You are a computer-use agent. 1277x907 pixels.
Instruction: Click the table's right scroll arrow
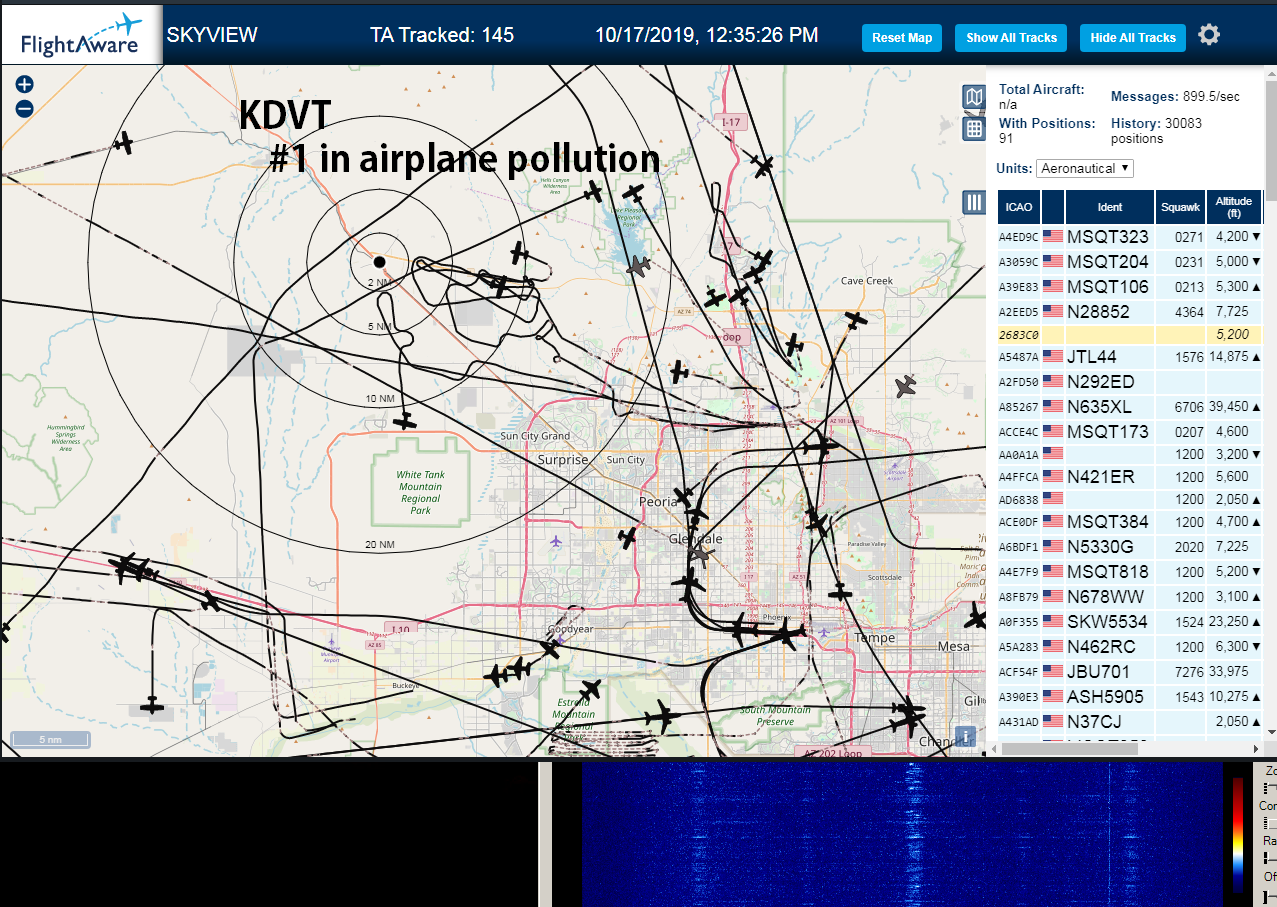1256,748
